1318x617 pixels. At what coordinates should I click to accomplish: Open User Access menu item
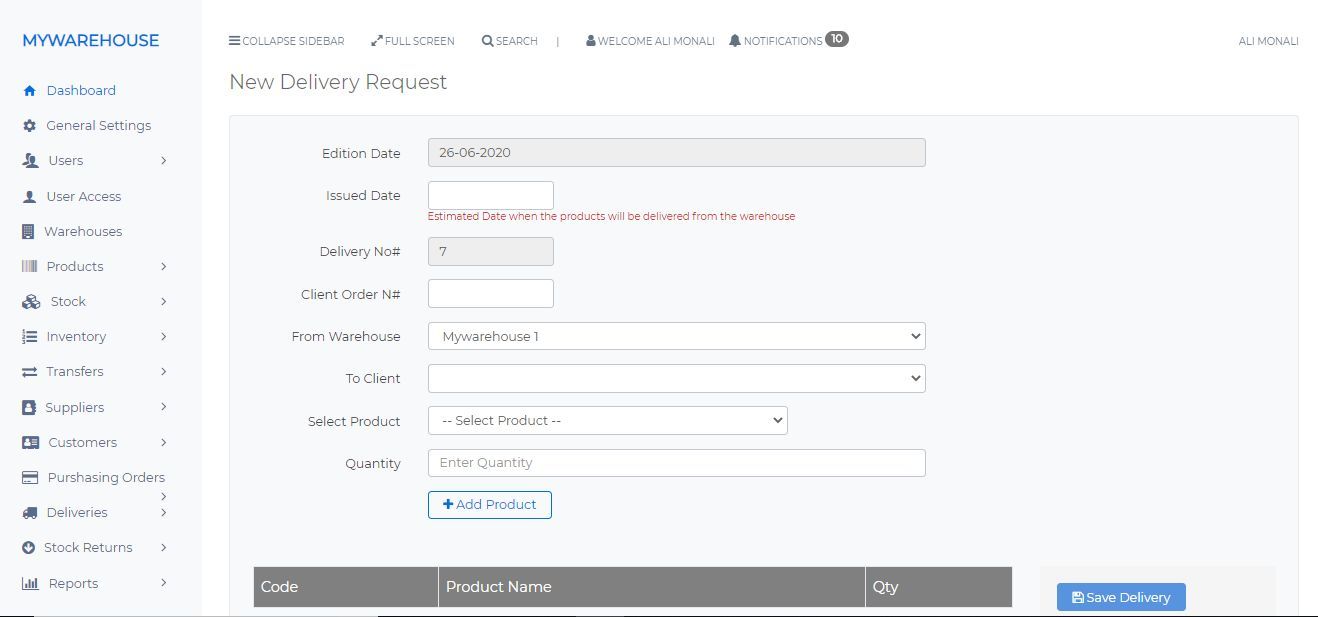pos(83,197)
